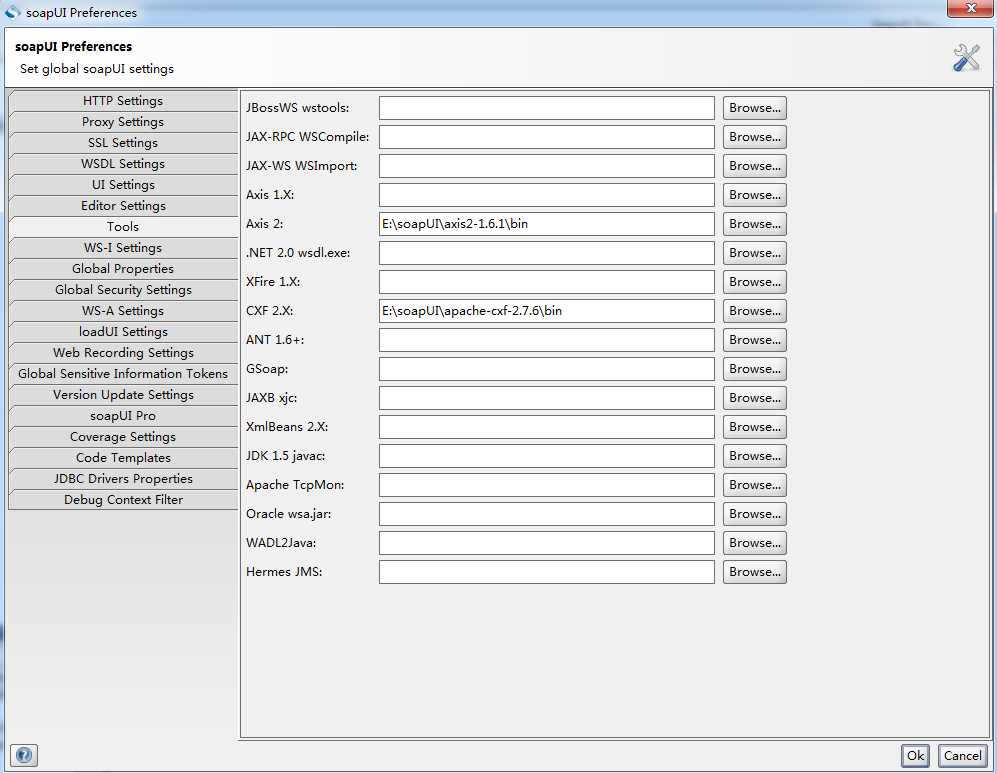Click the WADL2Java input field

(547, 543)
